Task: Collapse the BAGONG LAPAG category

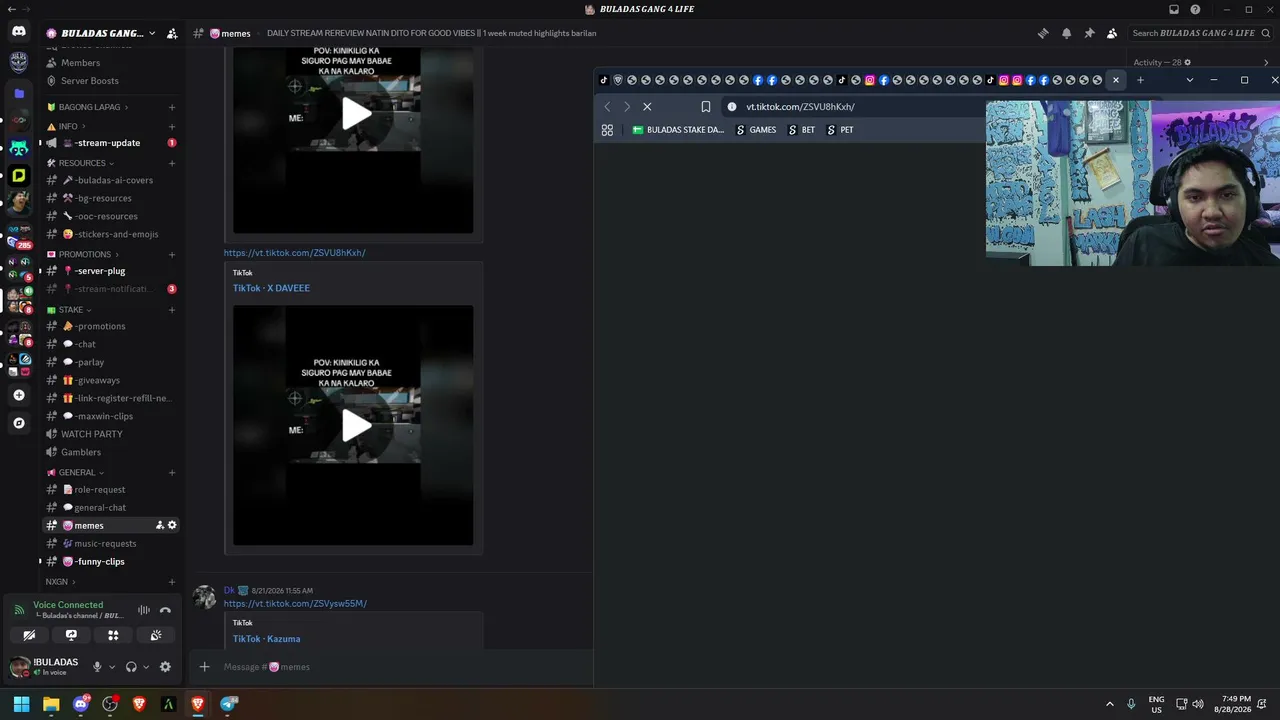Action: coord(90,107)
